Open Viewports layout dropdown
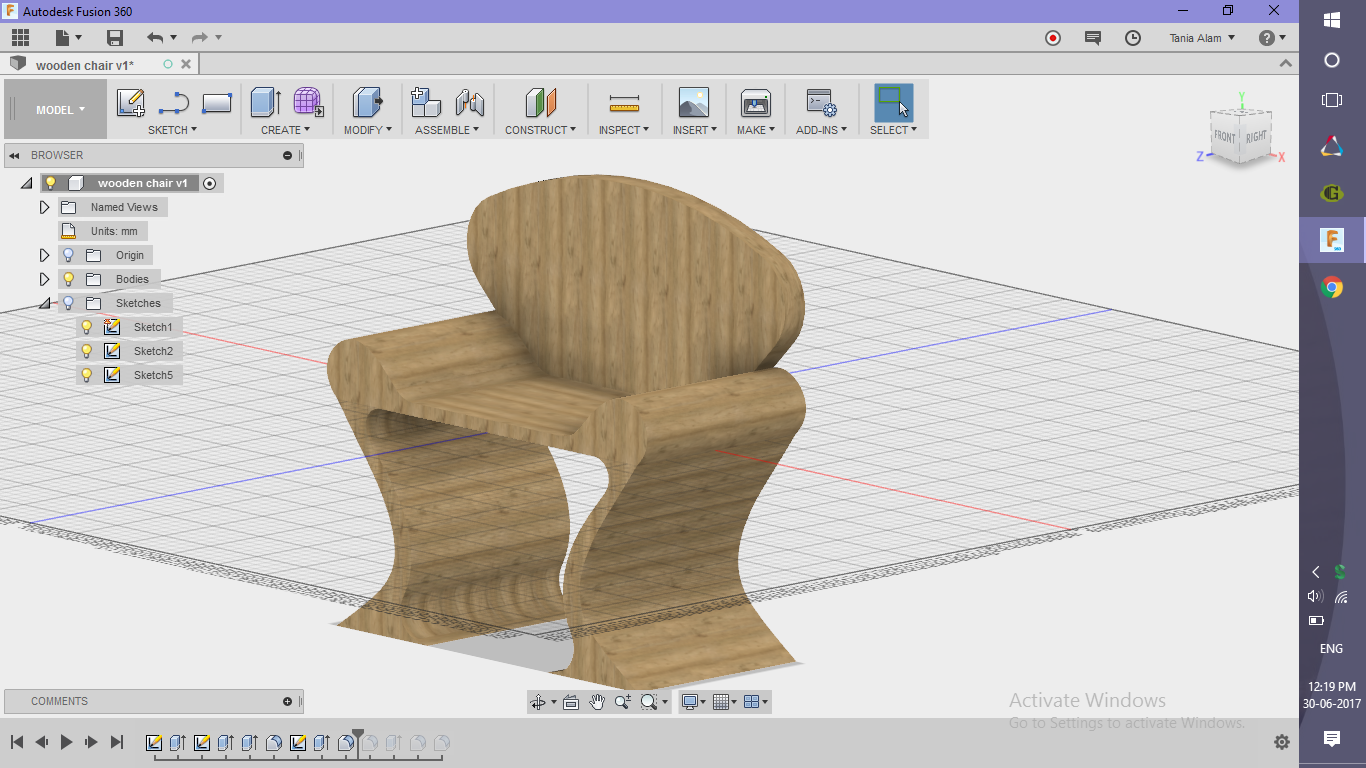Viewport: 1366px width, 768px height. pos(757,702)
